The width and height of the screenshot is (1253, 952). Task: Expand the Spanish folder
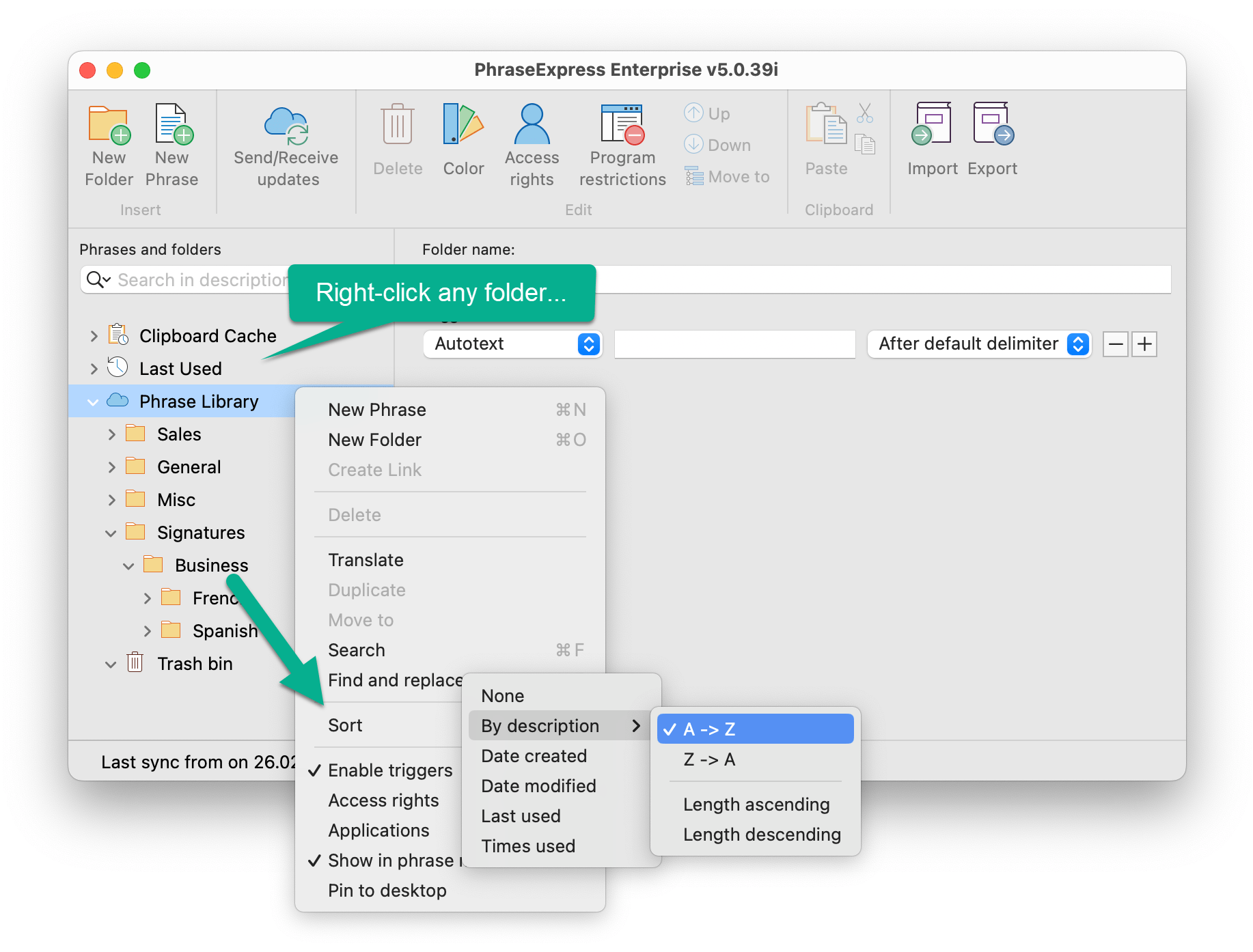coord(148,631)
